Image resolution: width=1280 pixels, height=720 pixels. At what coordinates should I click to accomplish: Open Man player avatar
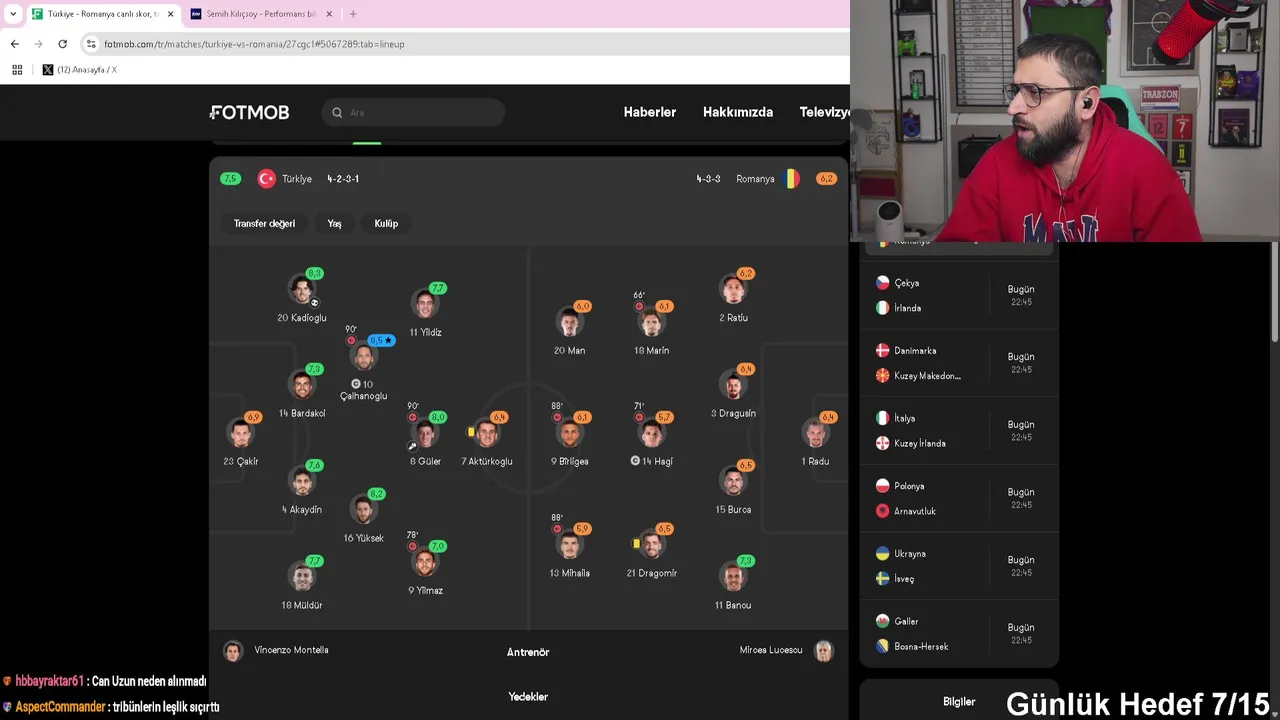click(x=569, y=323)
